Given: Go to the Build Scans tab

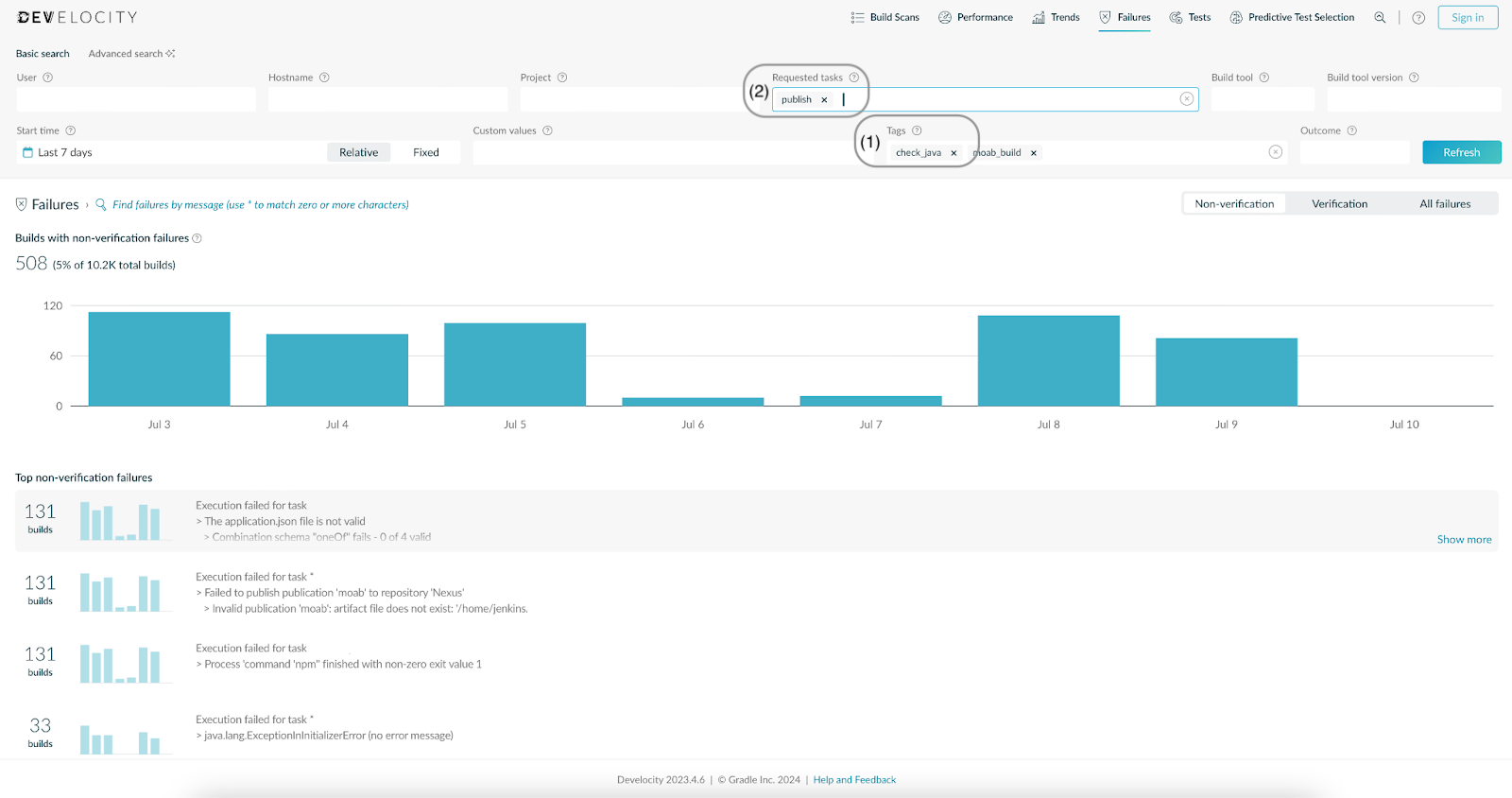Looking at the screenshot, I should tap(885, 18).
